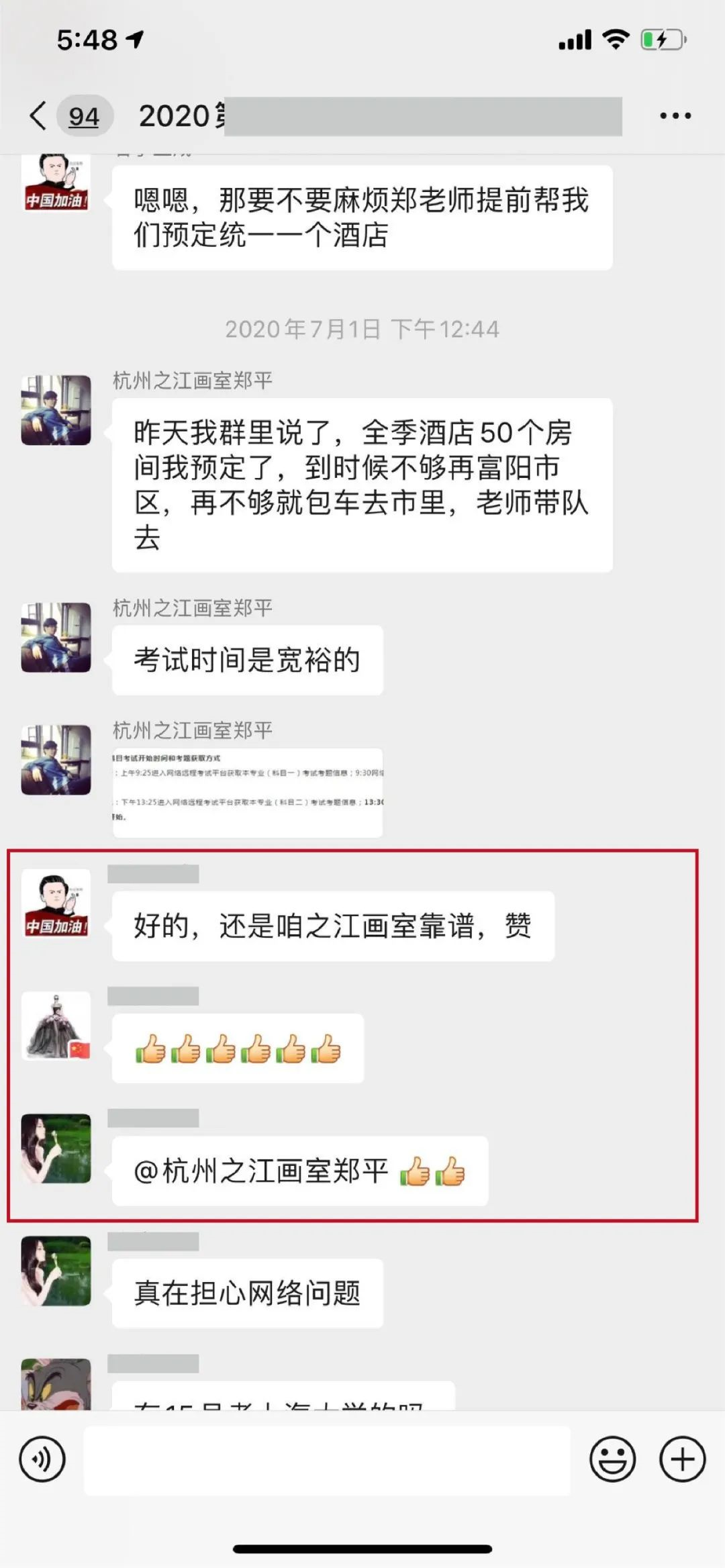725x1568 pixels.
Task: Select the 考试时间是宽裕的 message bubble
Action: [x=248, y=660]
